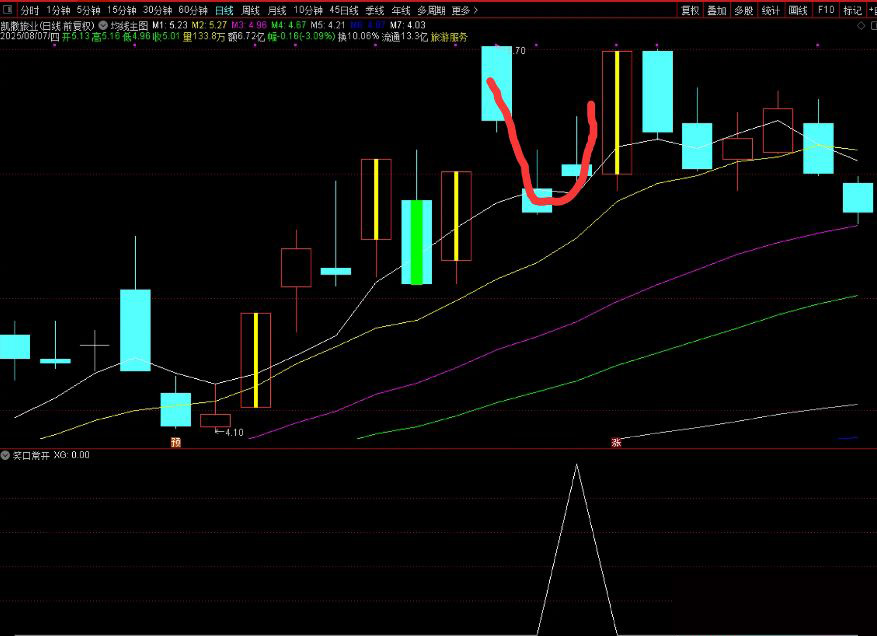Open the 标记 marking tool
This screenshot has width=877, height=636.
click(851, 10)
